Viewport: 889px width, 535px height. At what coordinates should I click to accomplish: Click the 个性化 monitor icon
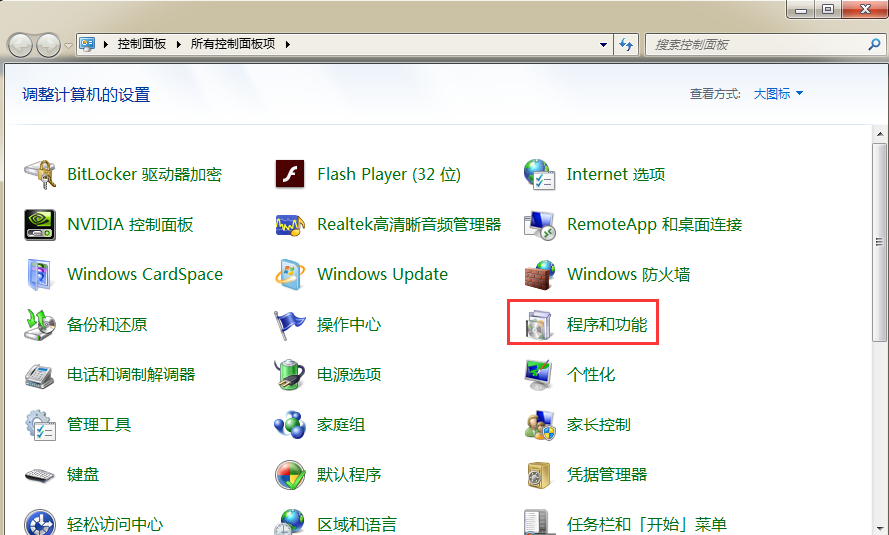pyautogui.click(x=539, y=375)
